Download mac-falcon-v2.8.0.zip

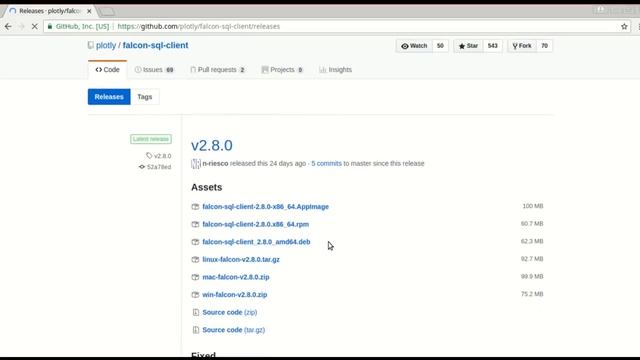236,277
